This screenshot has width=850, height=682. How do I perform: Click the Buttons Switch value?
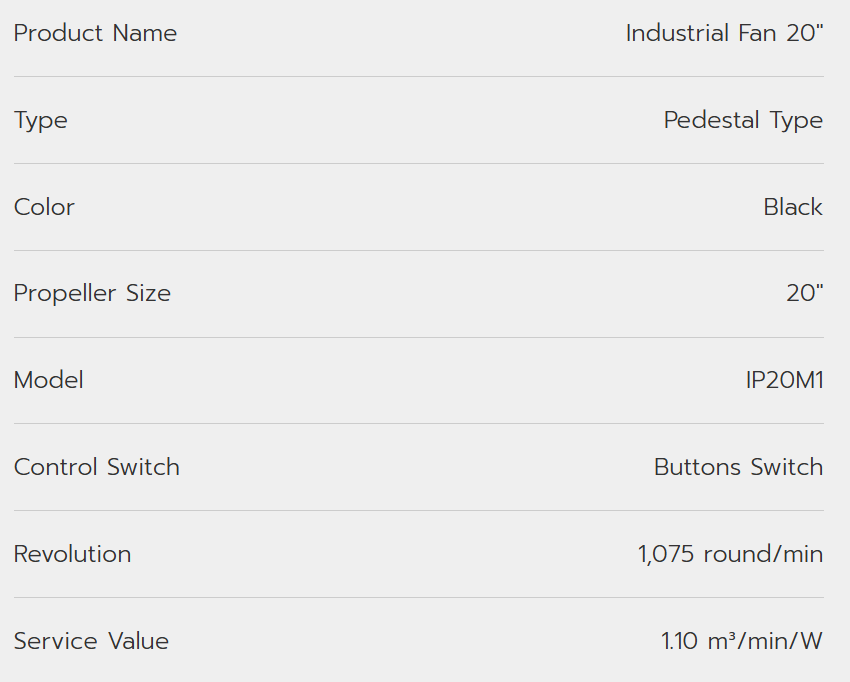click(738, 467)
